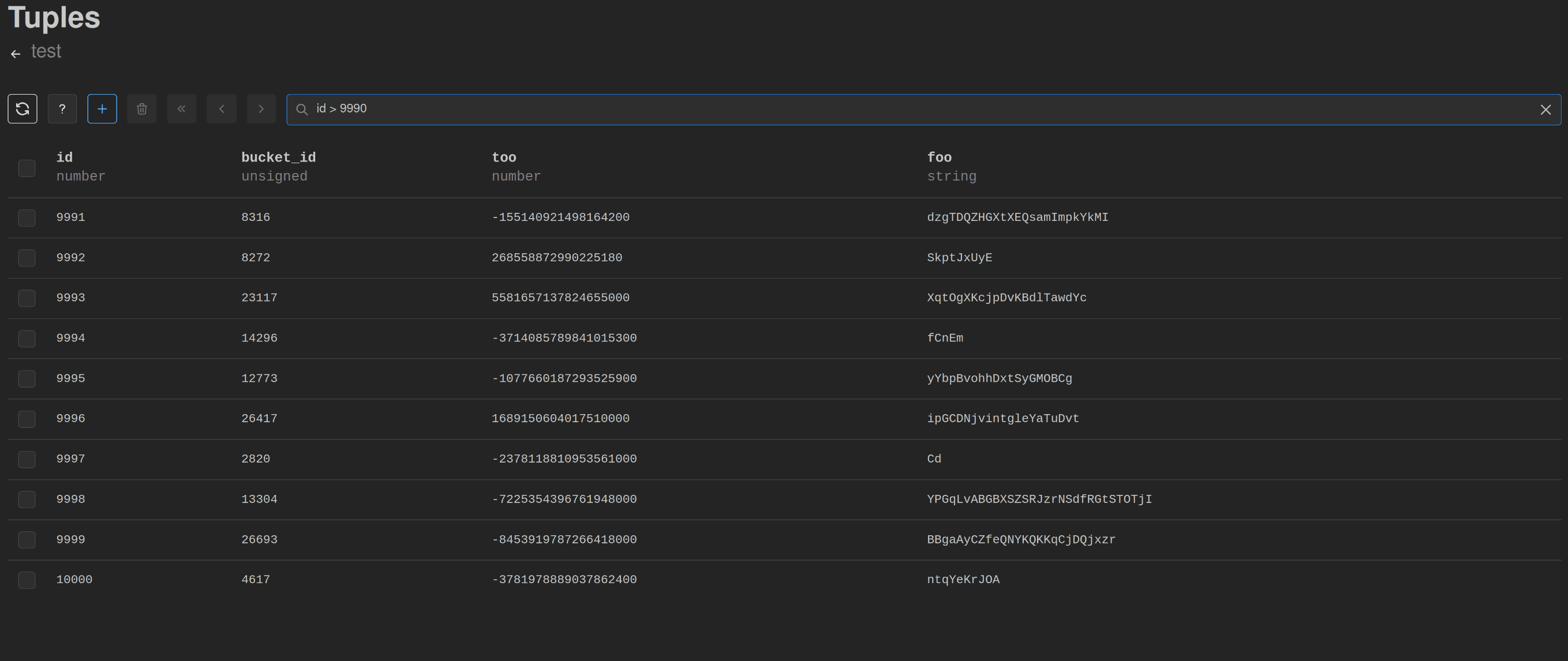Check the row with id 9991
Viewport: 1568px width, 661px height.
tap(27, 217)
